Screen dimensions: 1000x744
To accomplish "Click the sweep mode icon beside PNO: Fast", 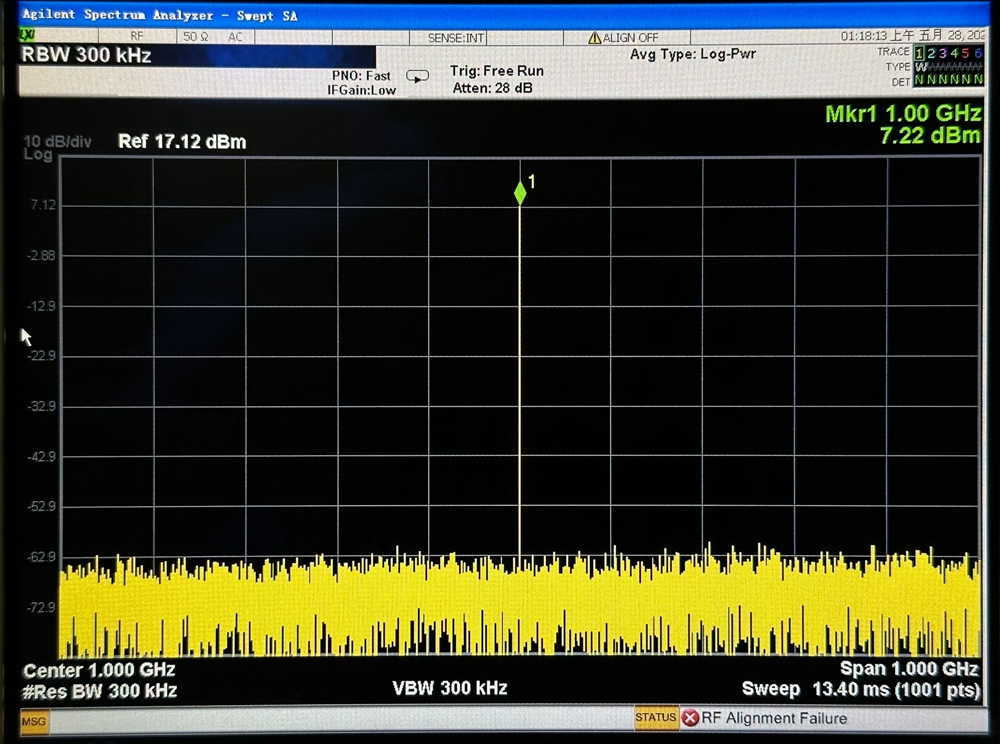I will tap(418, 76).
